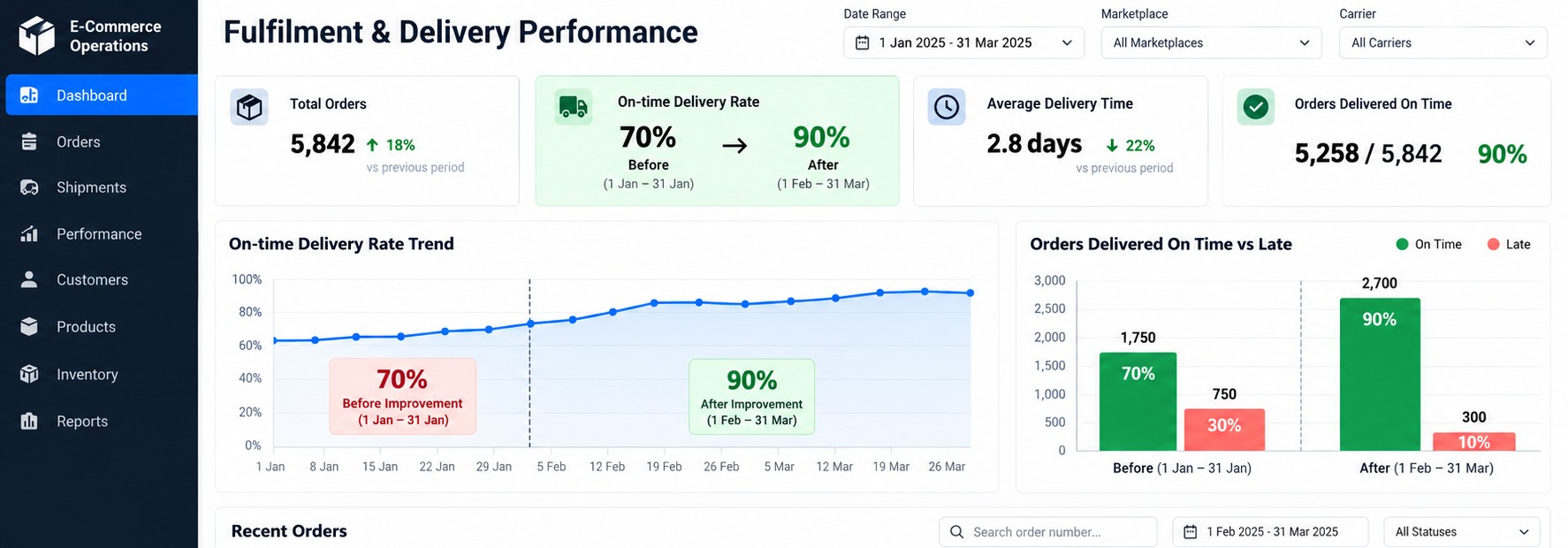Click the E-Commerce Operations box logo
This screenshot has height=548, width=1568.
[36, 35]
